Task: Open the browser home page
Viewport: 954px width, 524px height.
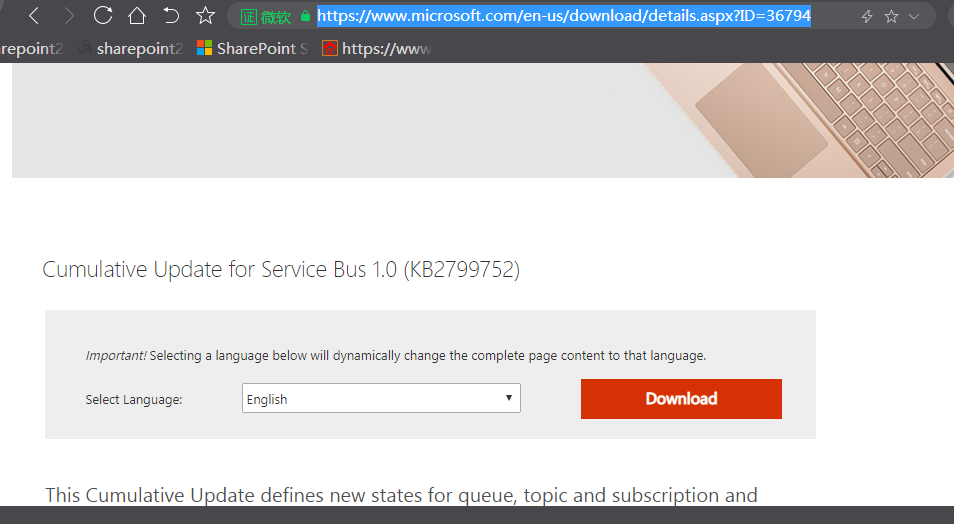Action: (137, 15)
